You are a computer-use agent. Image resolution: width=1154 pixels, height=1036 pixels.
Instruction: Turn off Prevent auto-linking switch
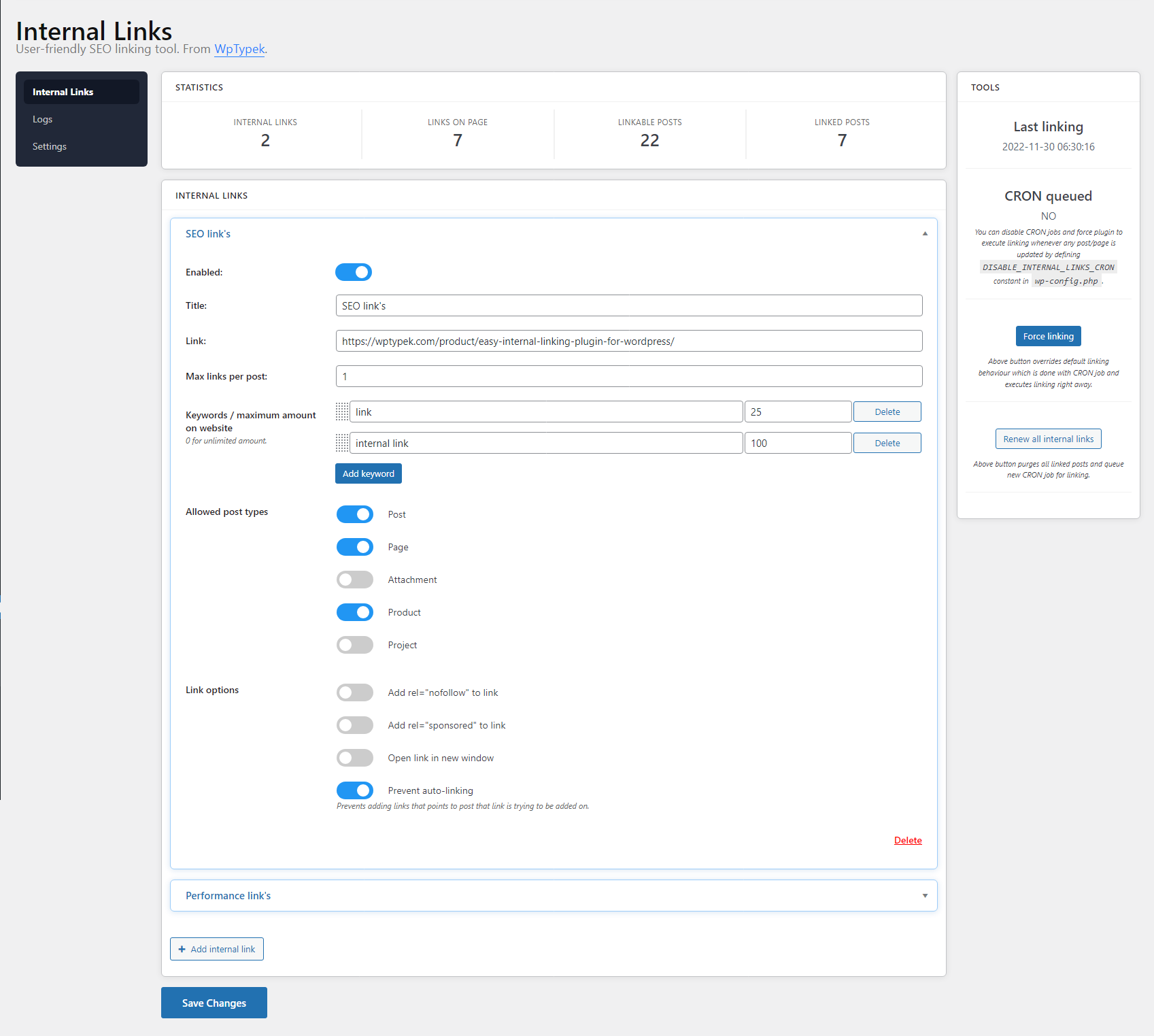pos(355,790)
